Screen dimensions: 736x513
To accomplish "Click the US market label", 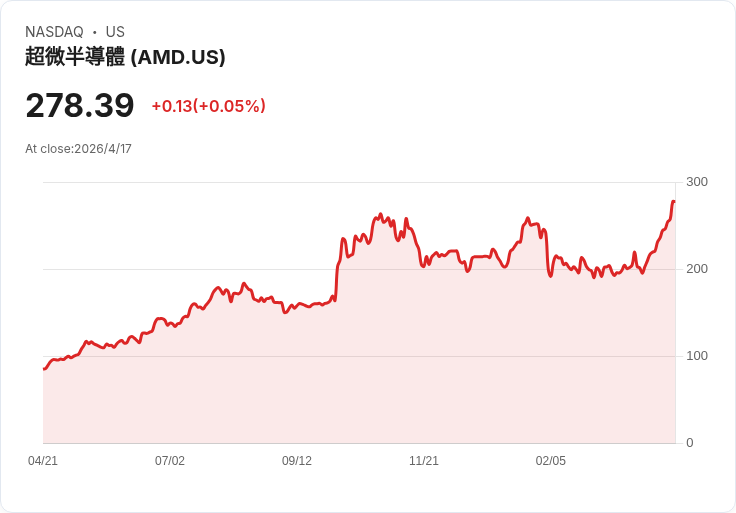I will (115, 32).
